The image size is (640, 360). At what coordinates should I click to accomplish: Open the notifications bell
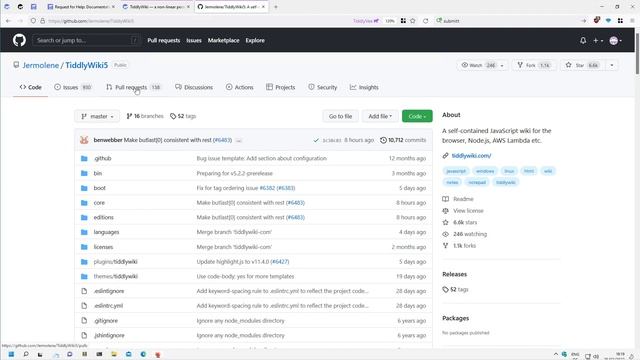(x=583, y=40)
